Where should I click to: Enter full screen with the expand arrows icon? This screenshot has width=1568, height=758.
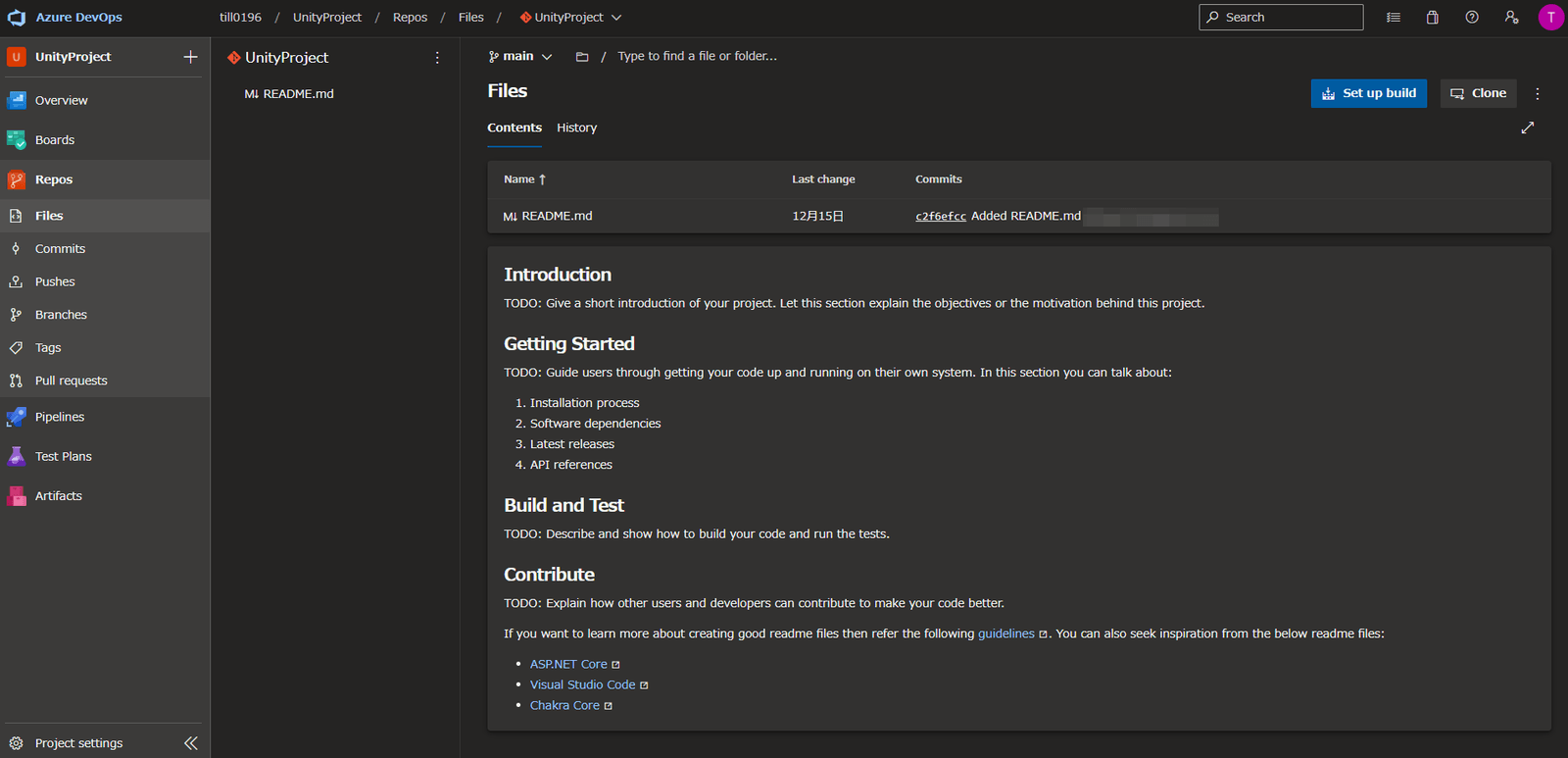click(1527, 127)
